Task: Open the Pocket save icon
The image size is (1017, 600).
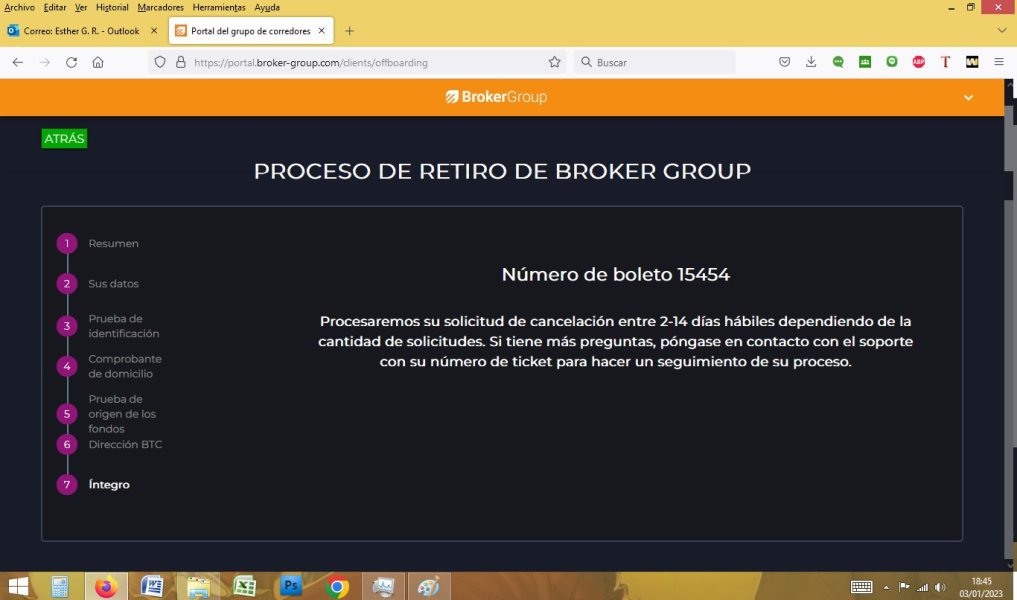Action: 785,62
